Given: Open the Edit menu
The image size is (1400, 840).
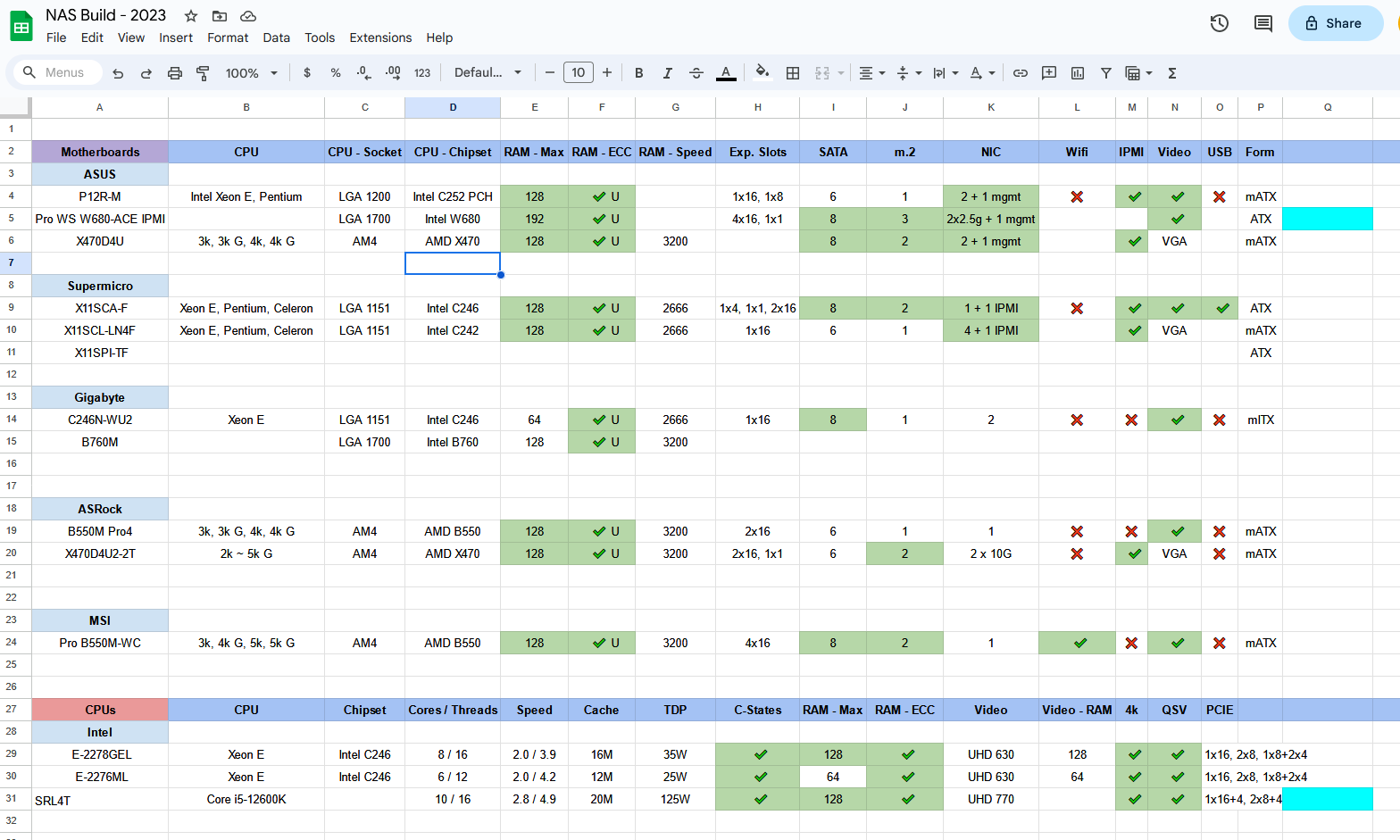Looking at the screenshot, I should [x=92, y=37].
